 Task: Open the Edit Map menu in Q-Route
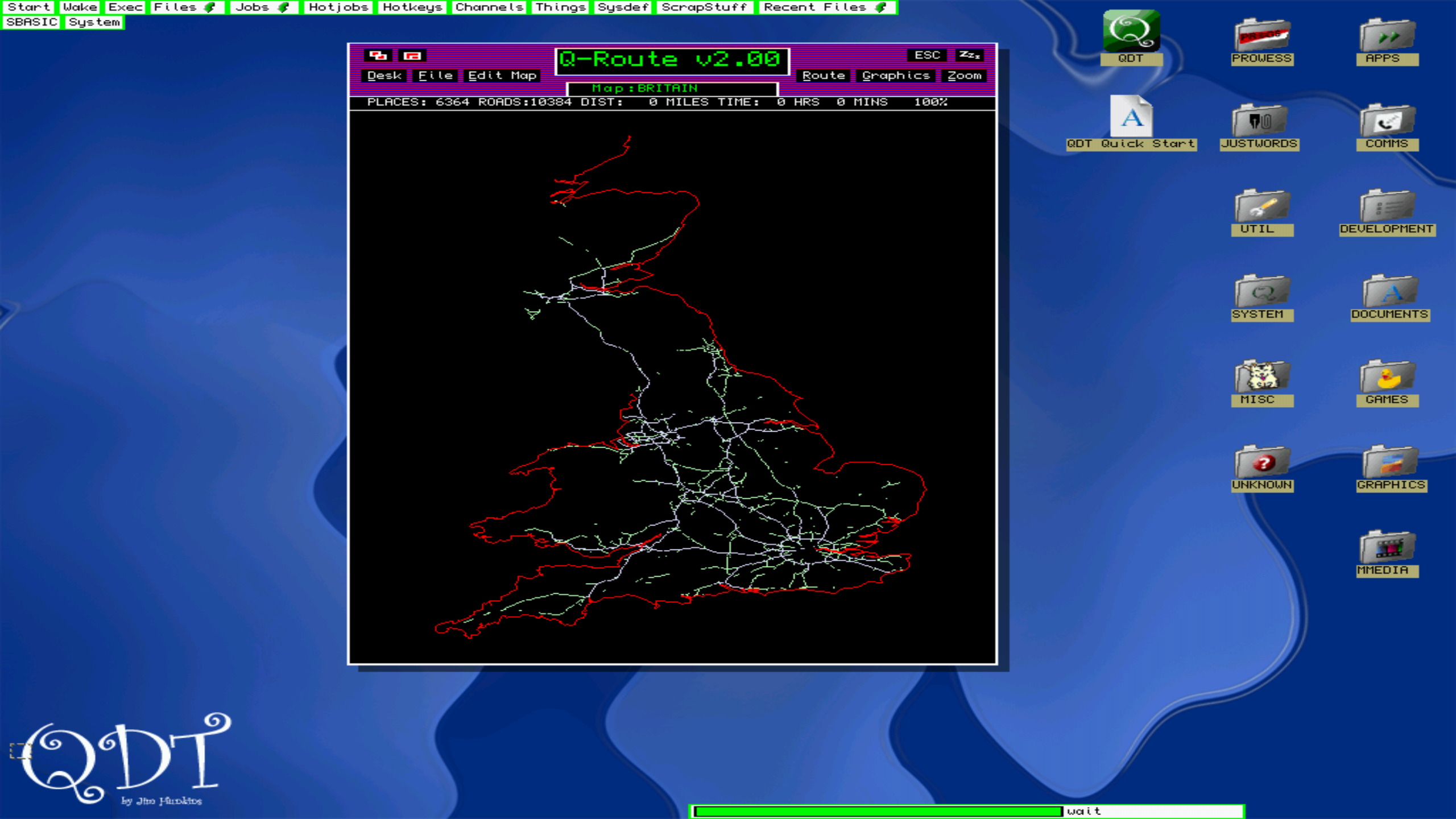click(x=502, y=75)
